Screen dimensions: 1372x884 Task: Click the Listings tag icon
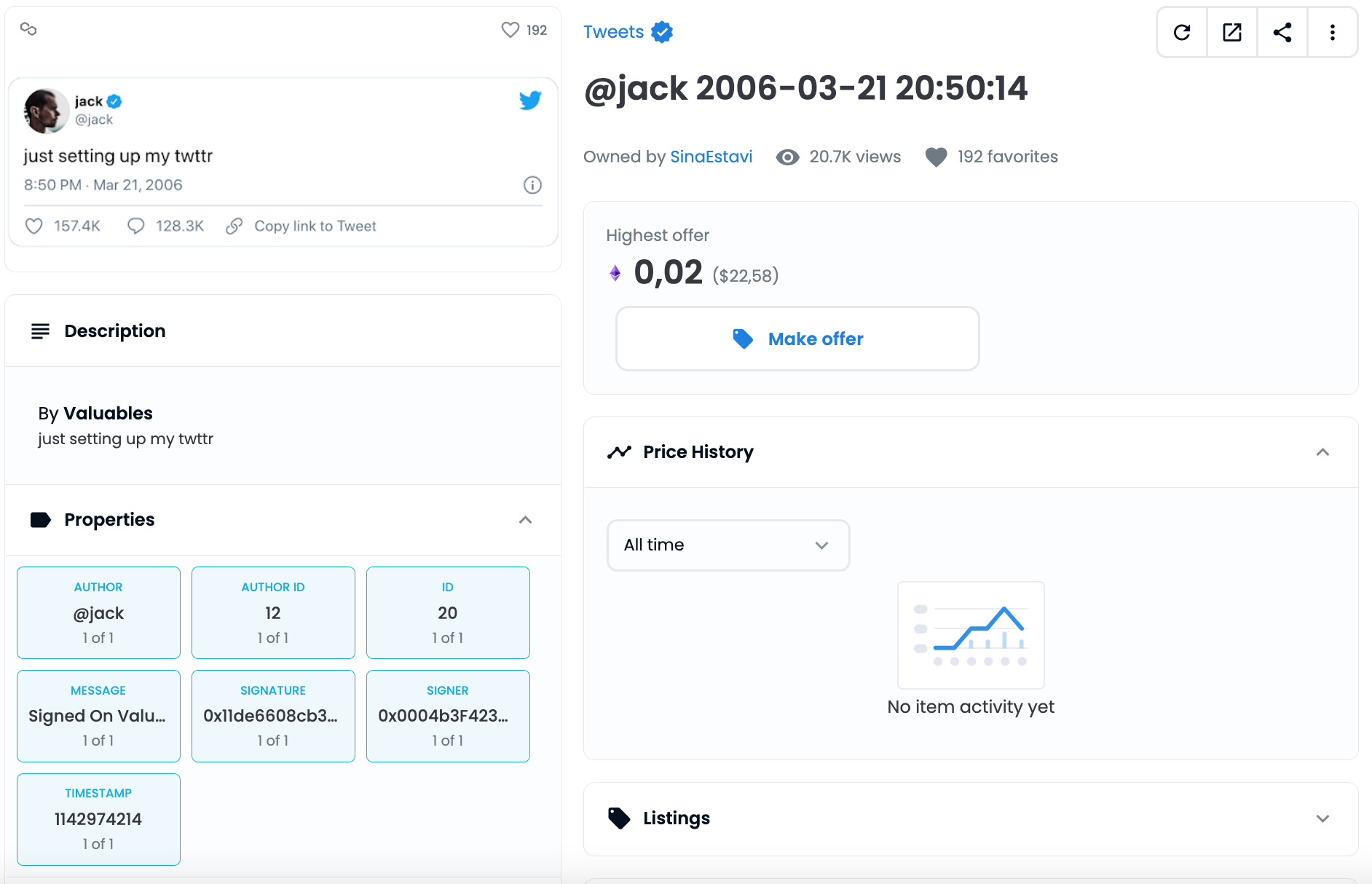click(619, 818)
